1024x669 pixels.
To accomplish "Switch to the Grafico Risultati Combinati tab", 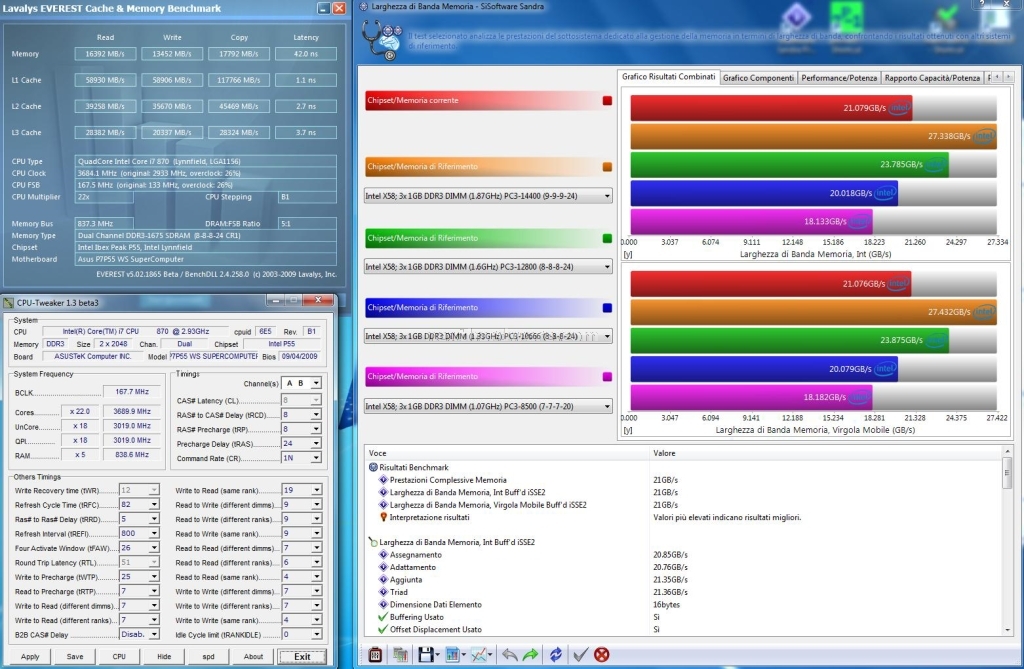I will pyautogui.click(x=668, y=77).
